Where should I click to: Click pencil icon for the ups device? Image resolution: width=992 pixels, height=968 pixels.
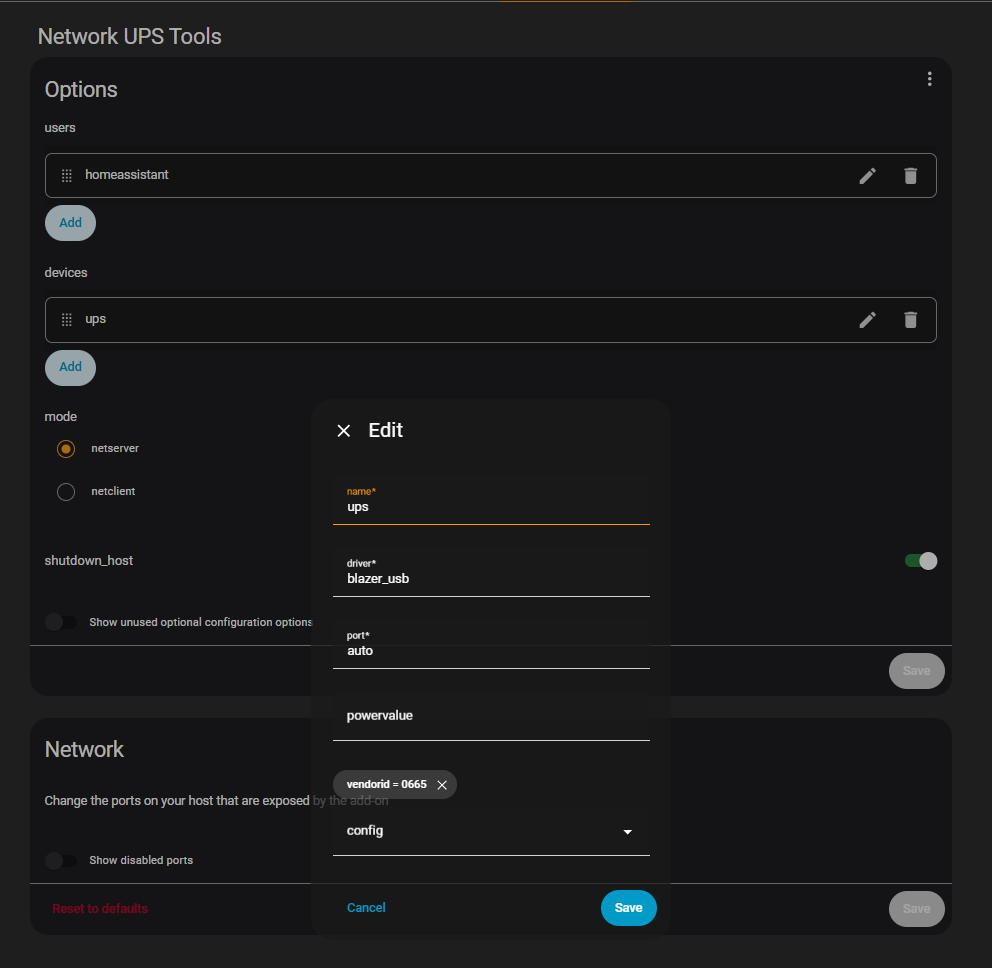click(867, 320)
